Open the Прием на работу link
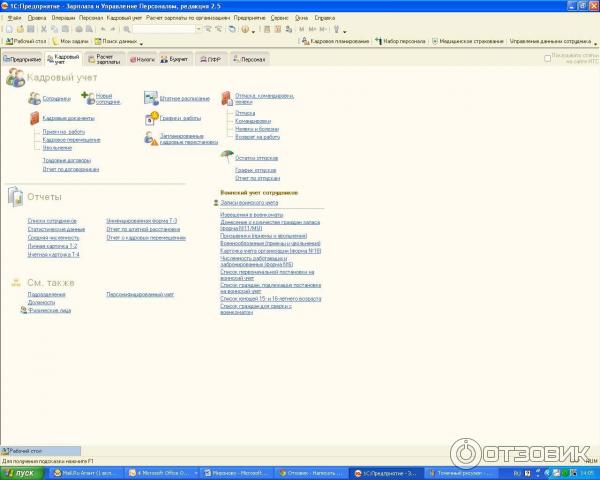 pyautogui.click(x=64, y=132)
